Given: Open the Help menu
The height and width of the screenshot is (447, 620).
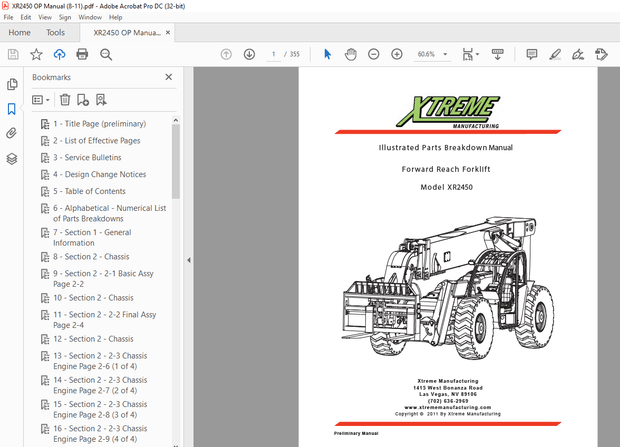Looking at the screenshot, I should (115, 17).
